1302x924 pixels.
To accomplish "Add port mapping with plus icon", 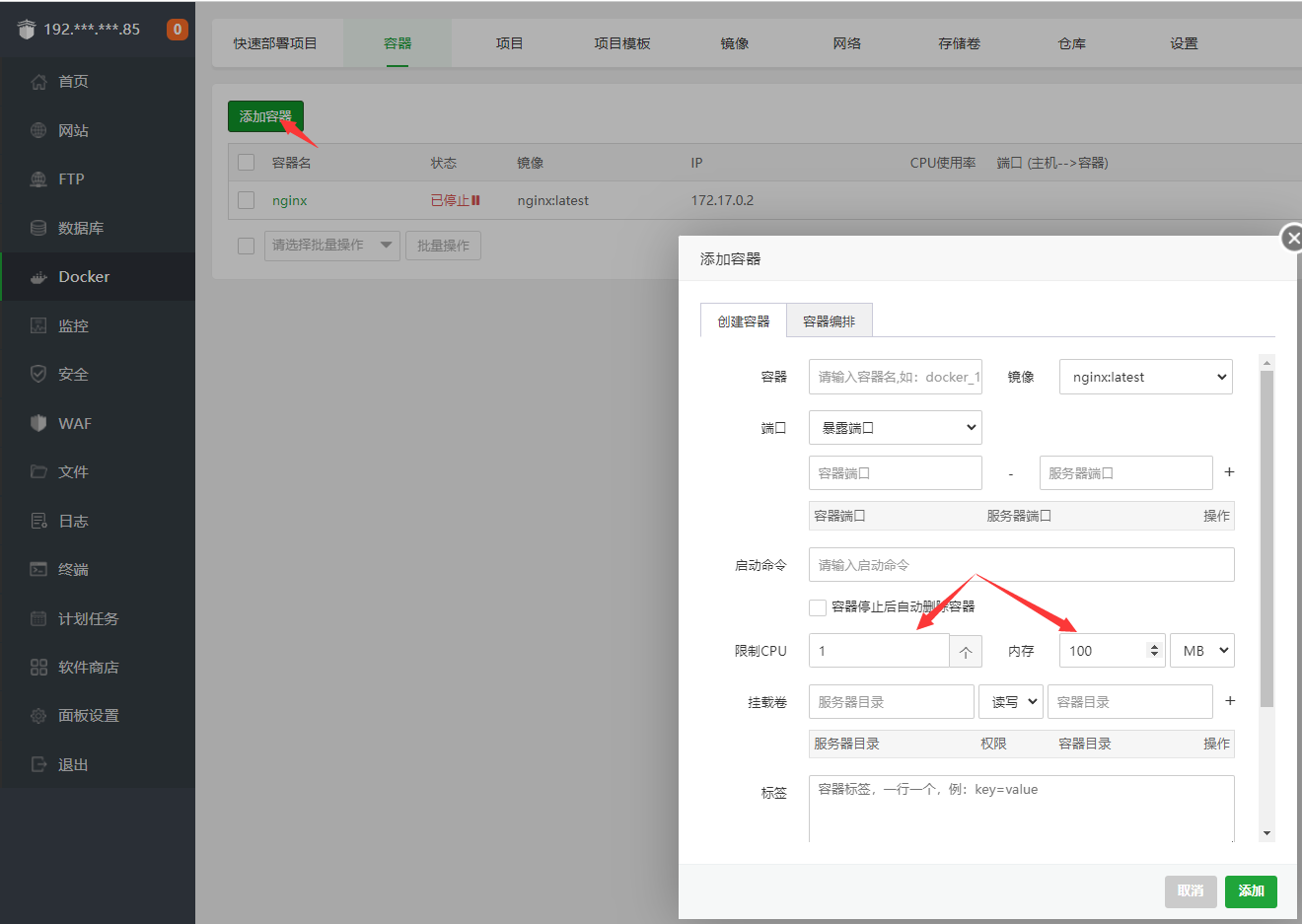I will coord(1229,472).
